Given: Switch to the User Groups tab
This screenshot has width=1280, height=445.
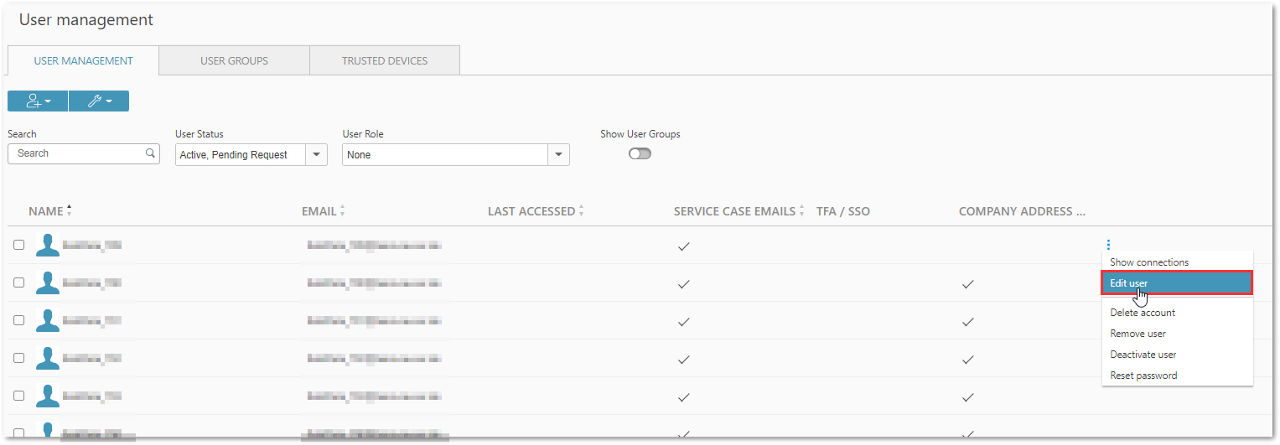Looking at the screenshot, I should [x=234, y=61].
